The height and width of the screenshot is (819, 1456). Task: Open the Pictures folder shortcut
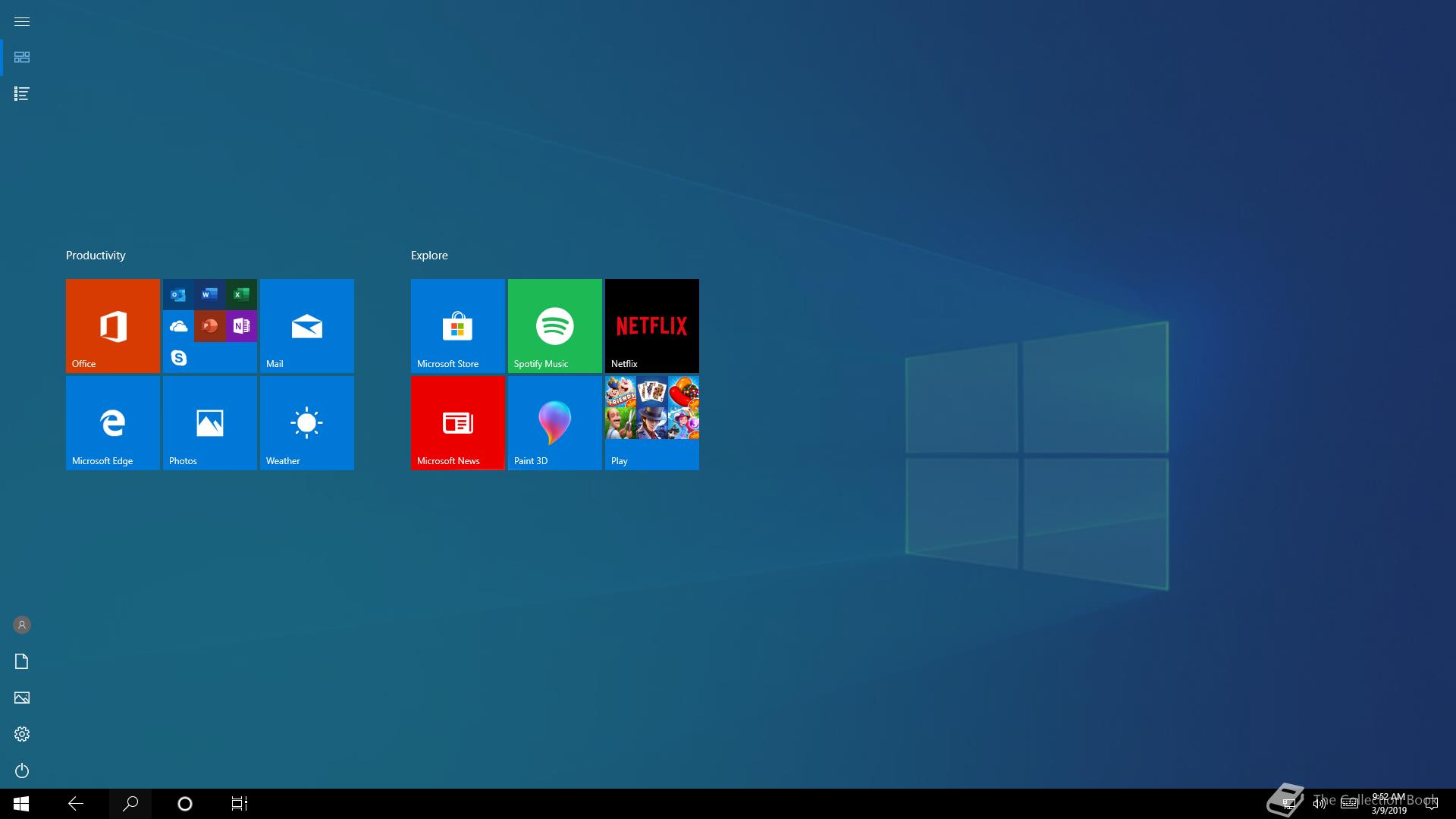click(22, 698)
